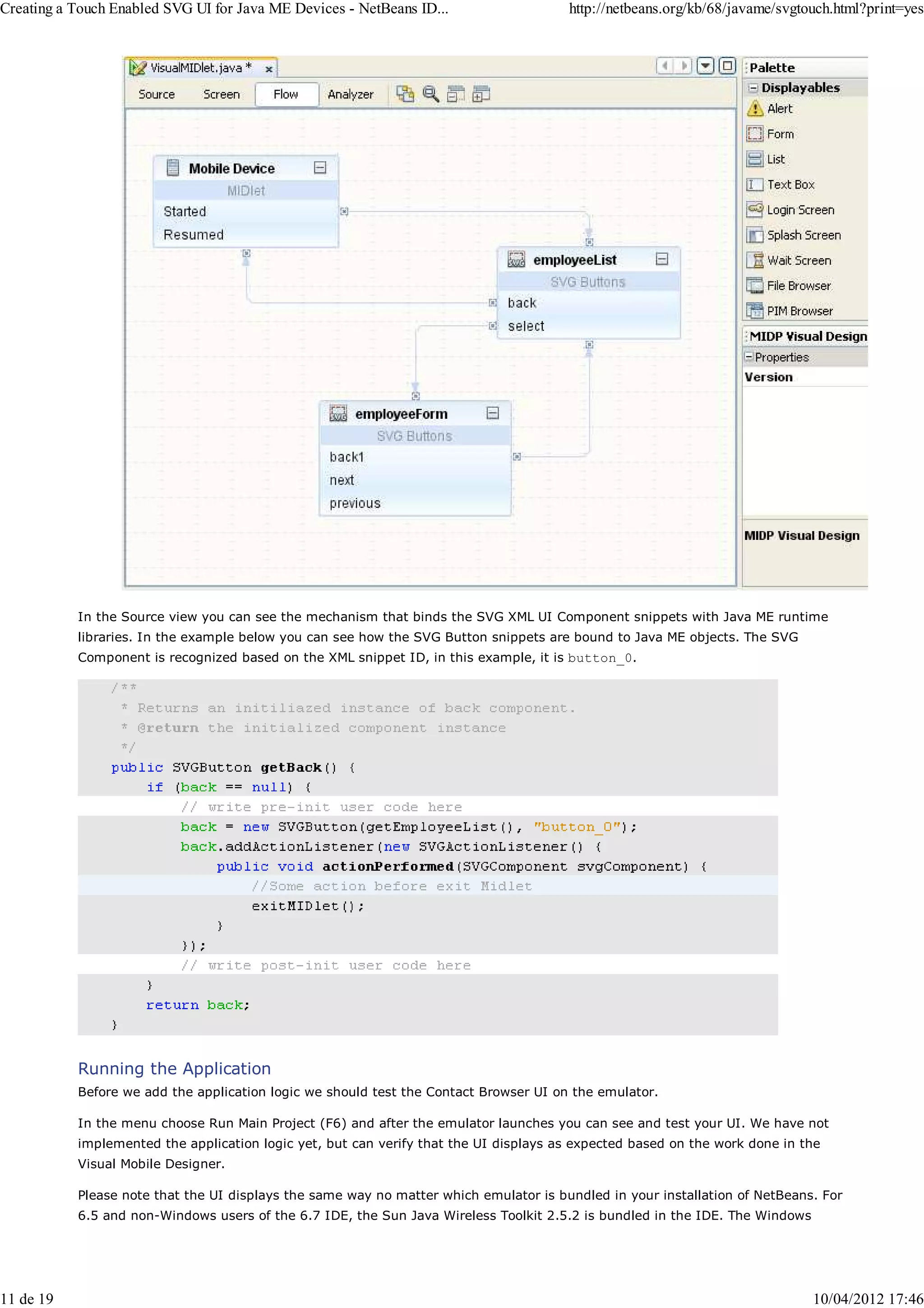The height and width of the screenshot is (1308, 924).
Task: Select the Started row in Mobile Device
Action: click(x=246, y=211)
